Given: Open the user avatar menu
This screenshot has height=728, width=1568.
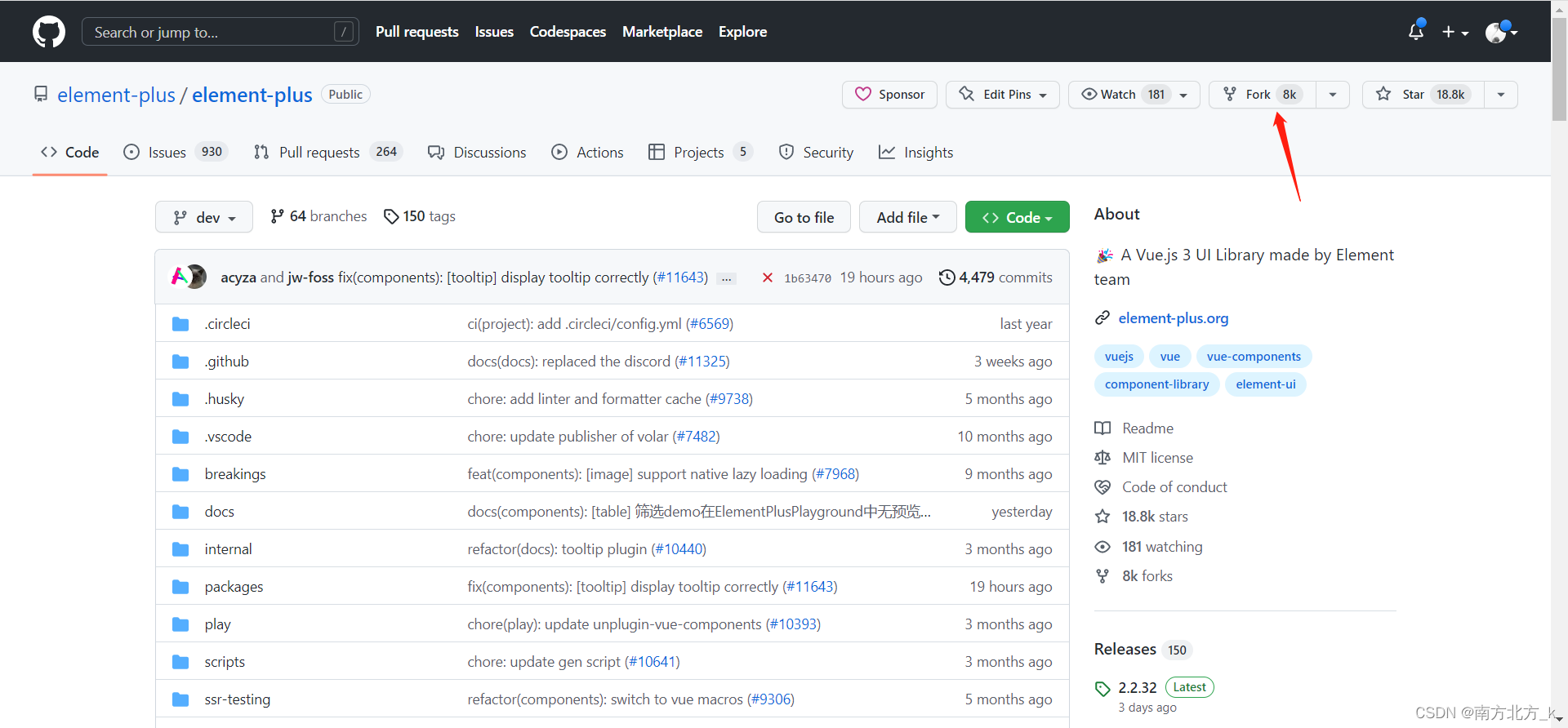Looking at the screenshot, I should tap(1501, 32).
